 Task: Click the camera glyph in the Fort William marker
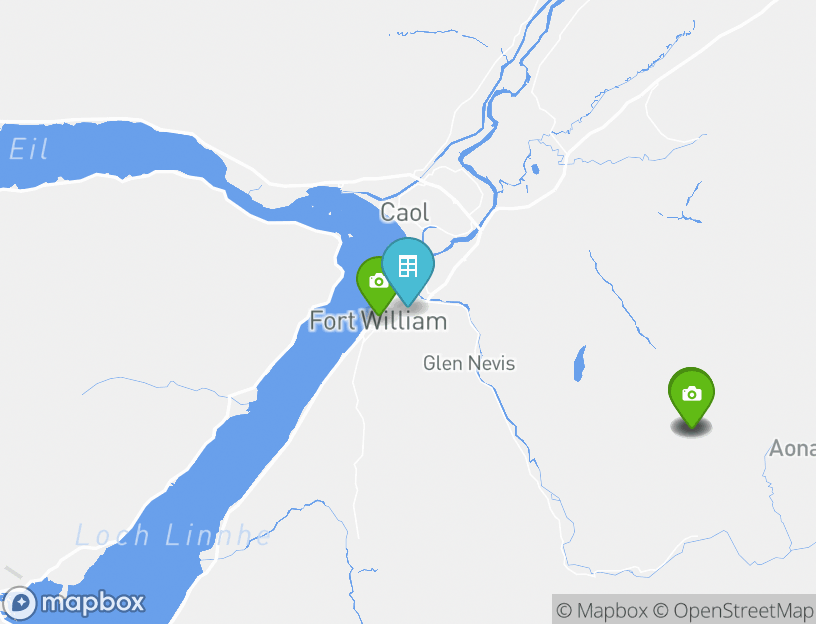pyautogui.click(x=378, y=281)
